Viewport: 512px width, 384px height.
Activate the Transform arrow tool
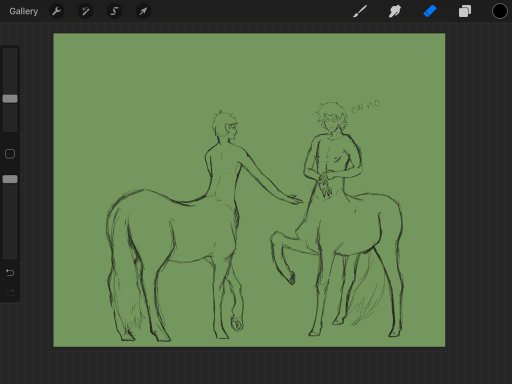[143, 11]
